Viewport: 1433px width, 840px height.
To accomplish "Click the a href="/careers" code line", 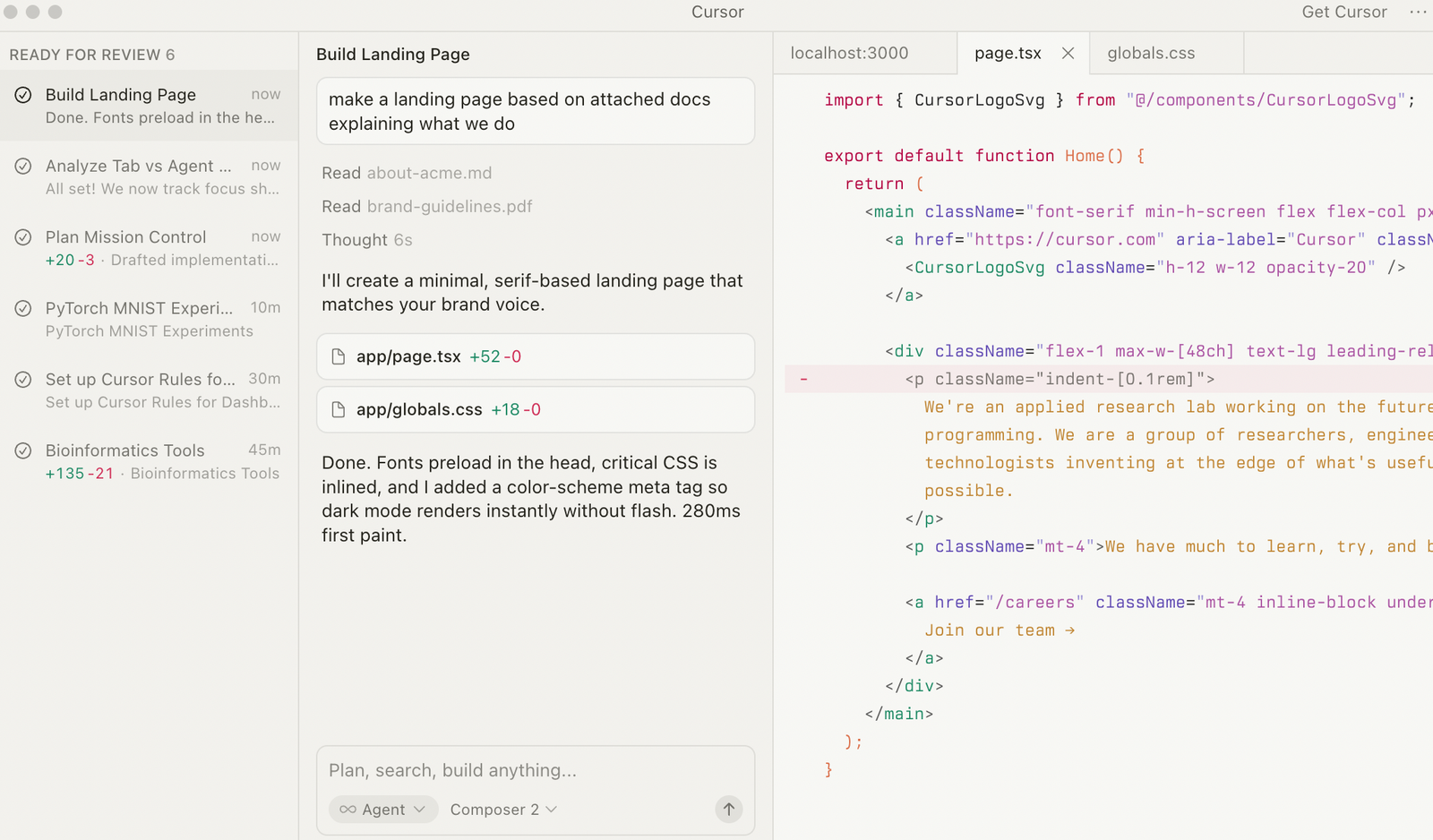I will click(x=1169, y=602).
